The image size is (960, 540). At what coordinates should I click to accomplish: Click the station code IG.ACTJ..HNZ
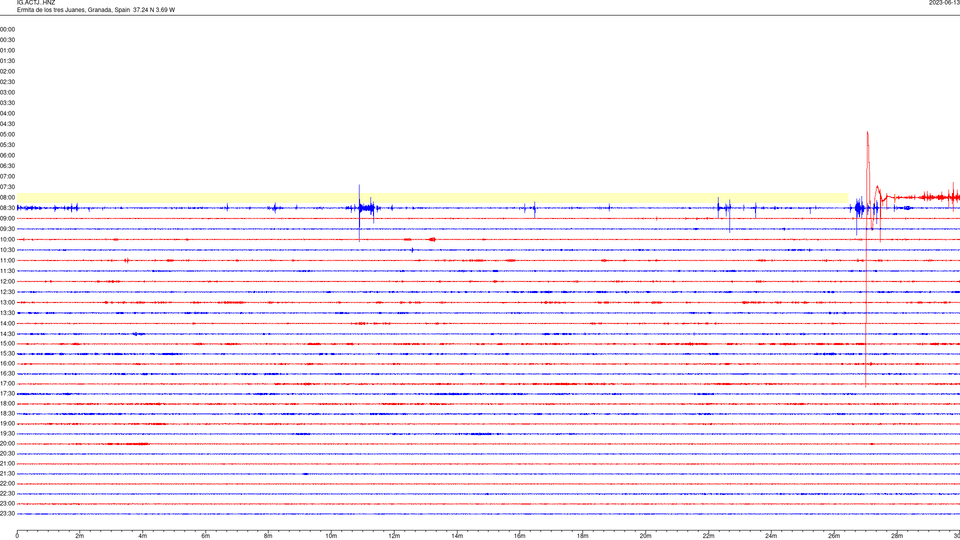[x=36, y=3]
